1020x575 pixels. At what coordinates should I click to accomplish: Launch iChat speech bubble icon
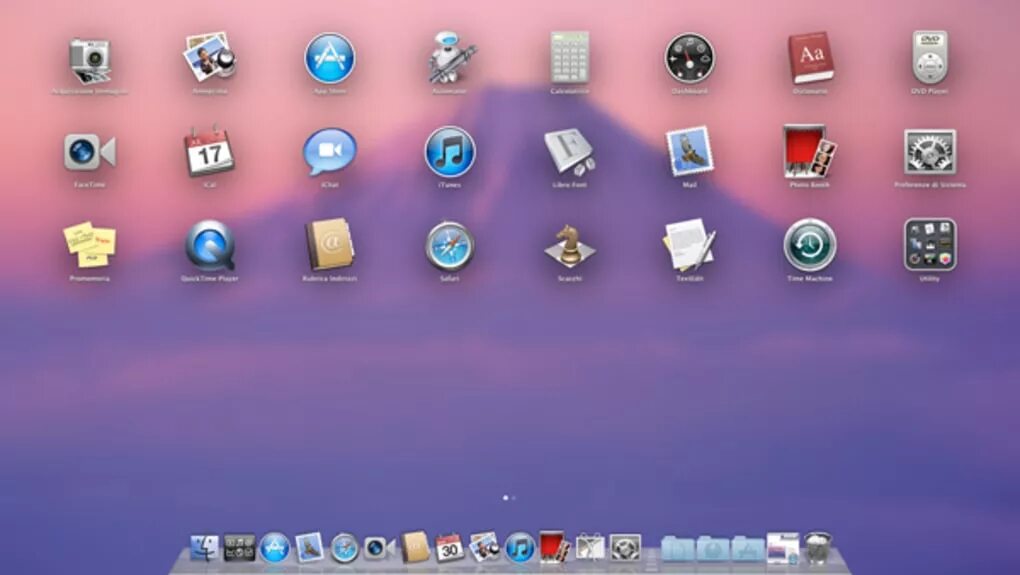click(330, 152)
